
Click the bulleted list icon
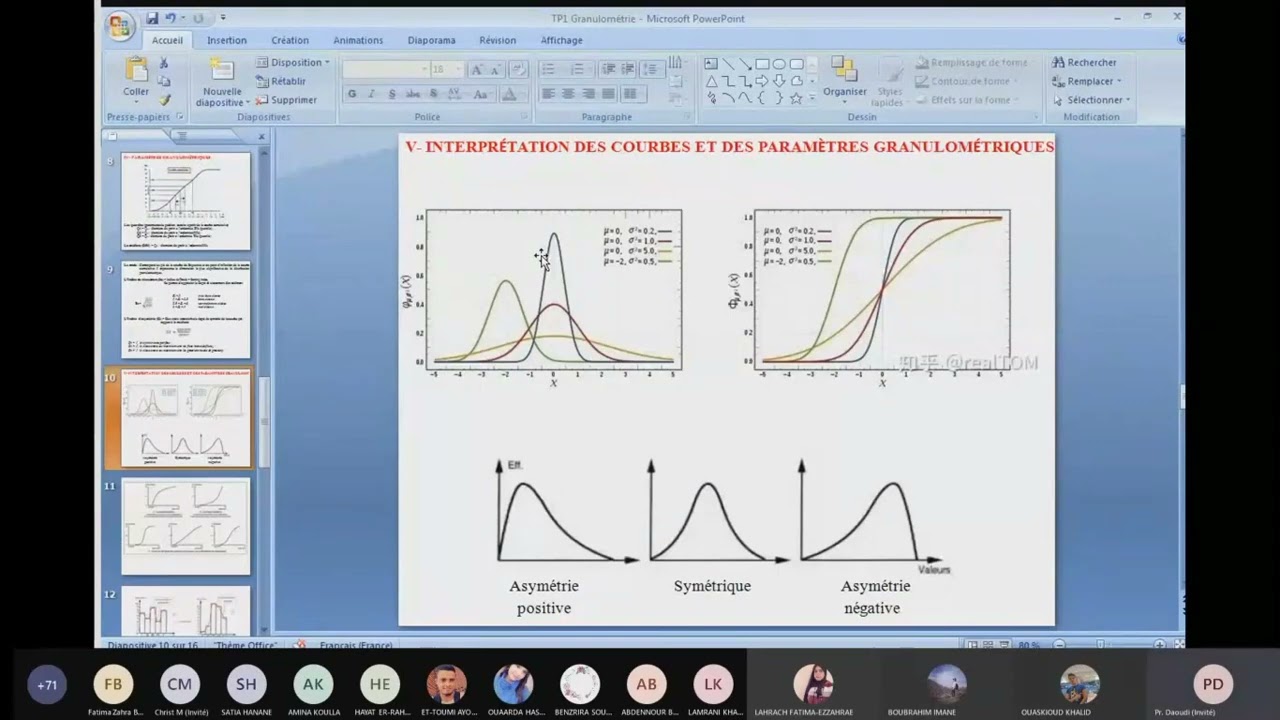coord(548,69)
